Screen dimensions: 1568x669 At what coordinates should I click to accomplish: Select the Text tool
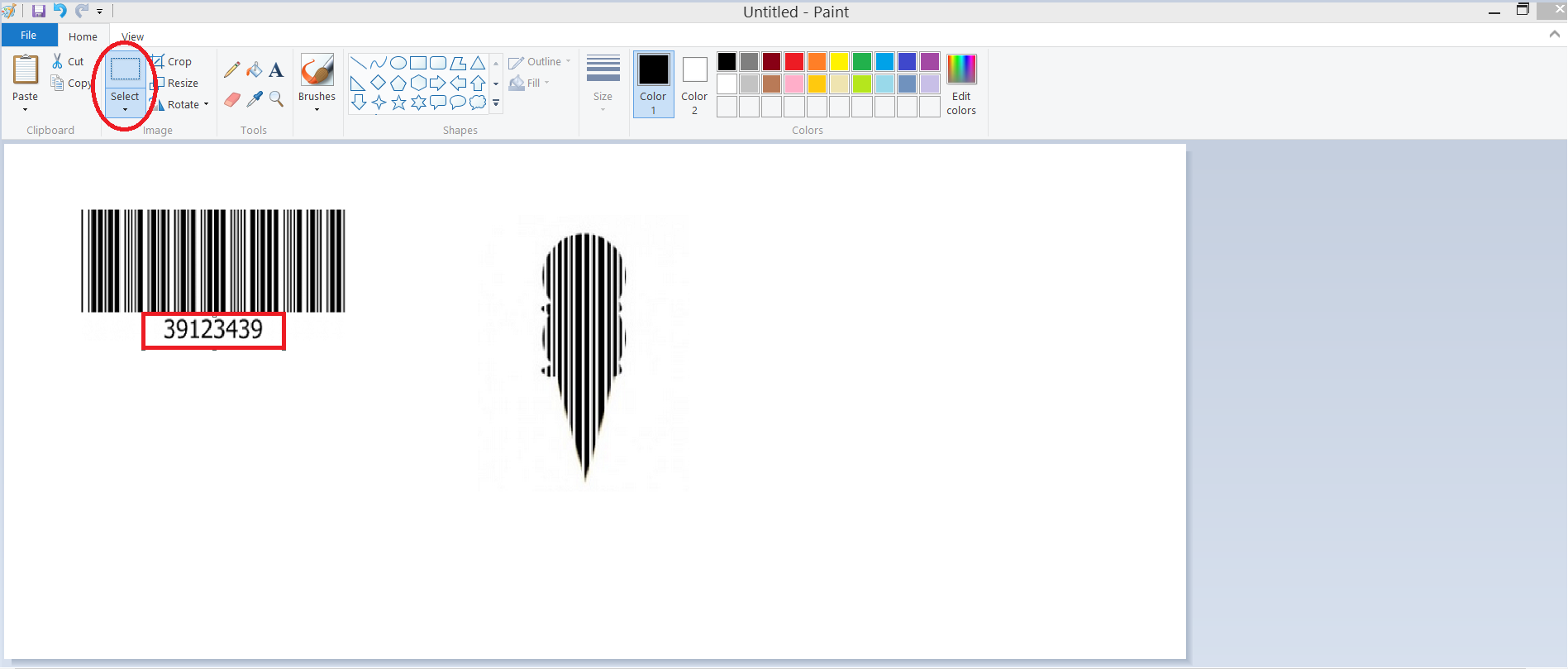tap(276, 70)
